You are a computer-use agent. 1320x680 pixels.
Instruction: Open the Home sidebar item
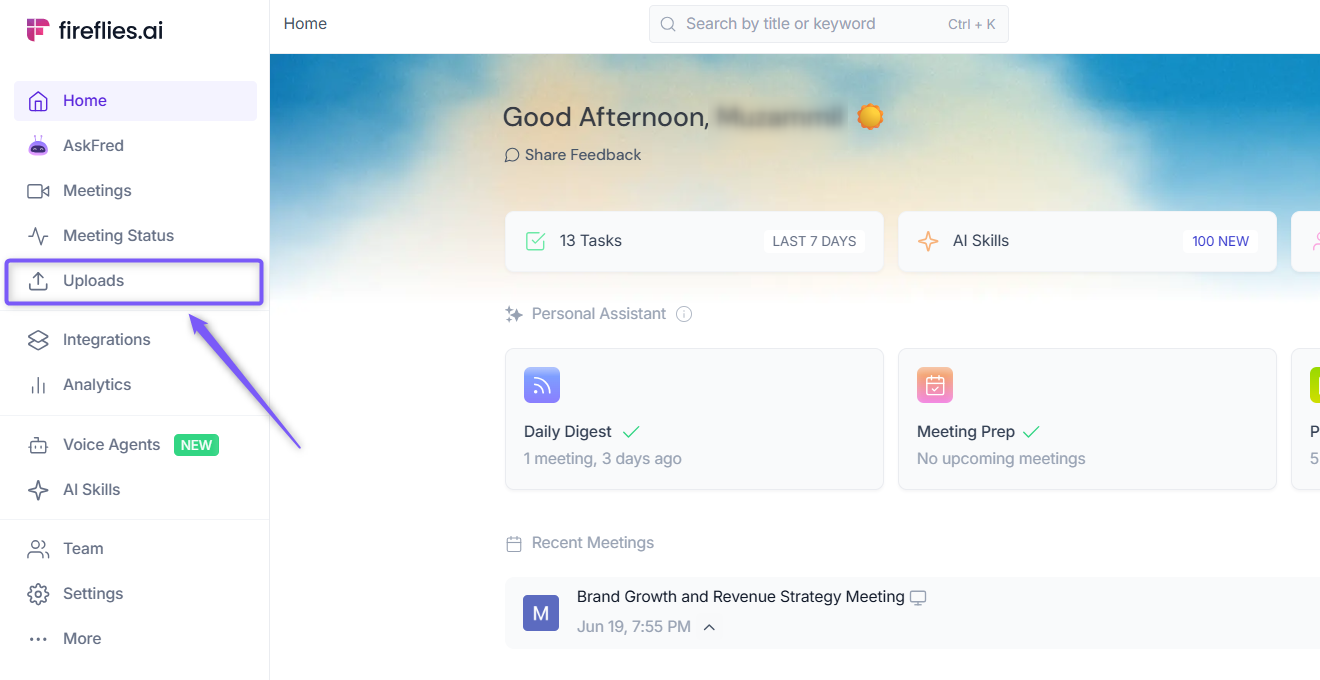click(x=135, y=101)
